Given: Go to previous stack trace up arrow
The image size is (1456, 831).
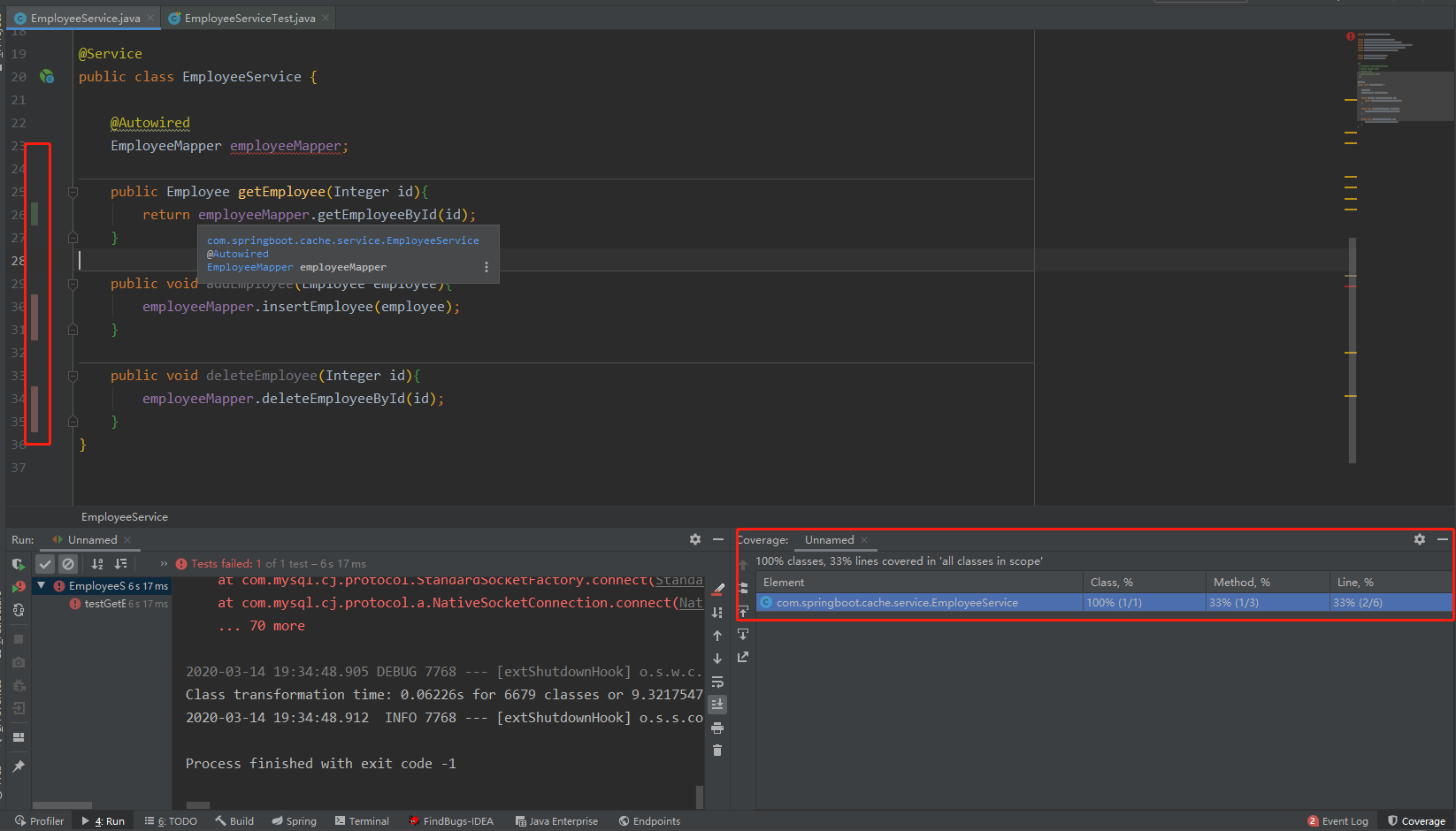Looking at the screenshot, I should point(717,636).
